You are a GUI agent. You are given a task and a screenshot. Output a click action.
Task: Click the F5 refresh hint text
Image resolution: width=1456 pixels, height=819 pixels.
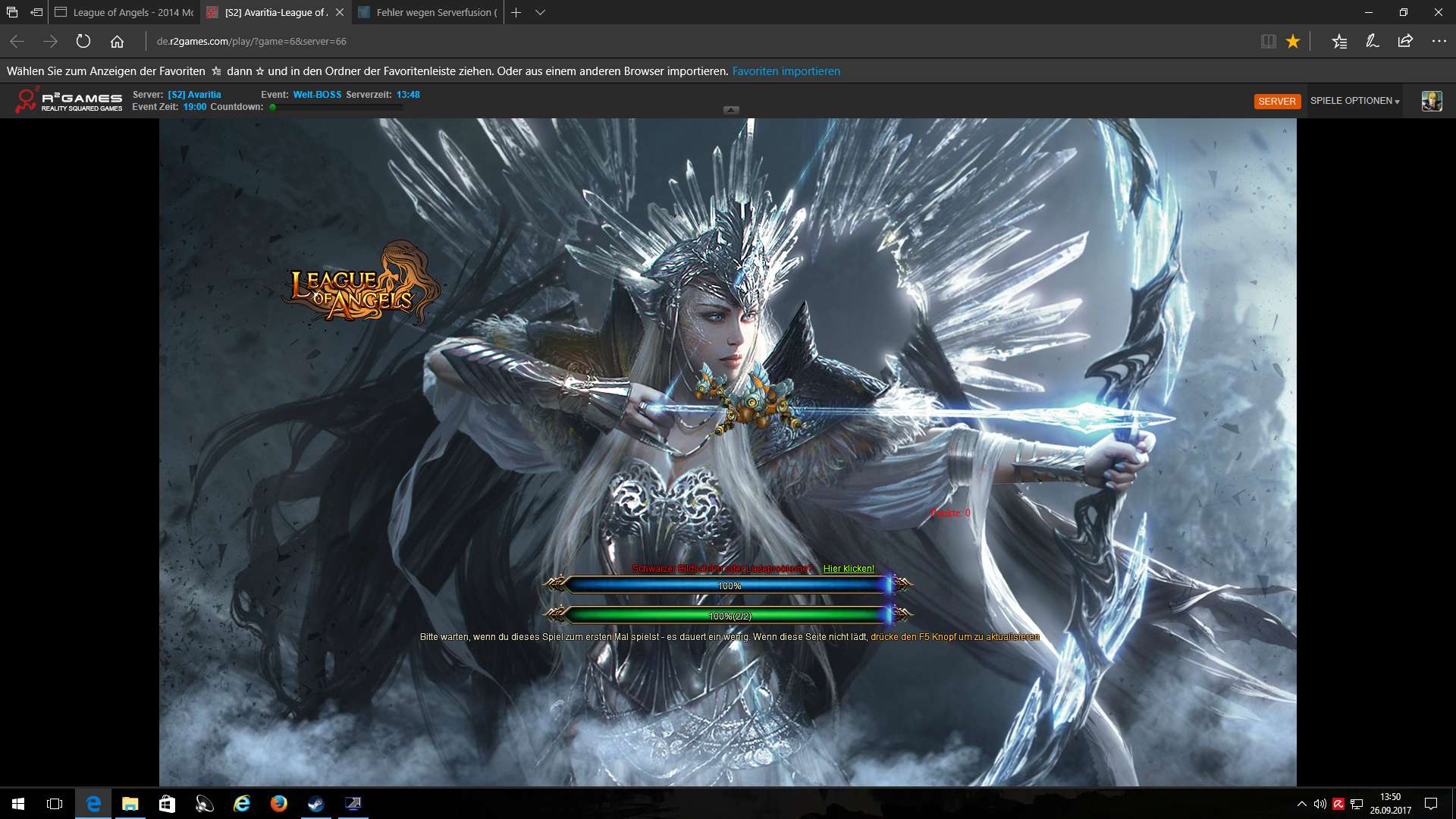click(955, 637)
